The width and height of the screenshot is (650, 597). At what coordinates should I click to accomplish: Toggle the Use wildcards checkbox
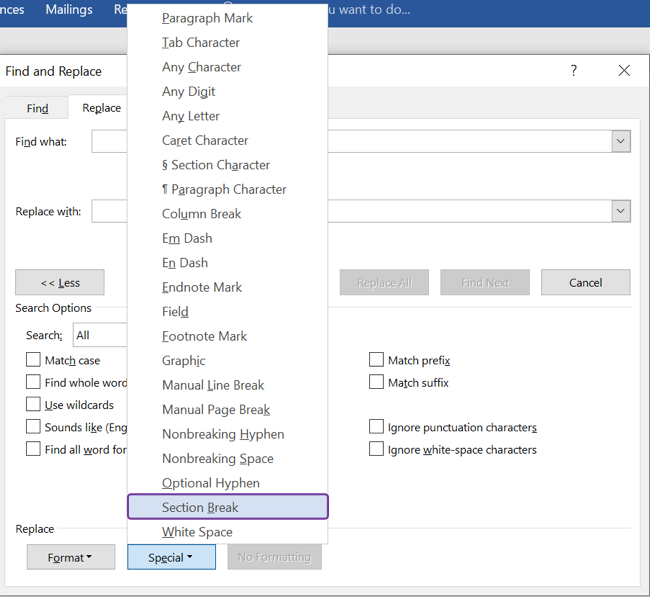click(x=33, y=404)
